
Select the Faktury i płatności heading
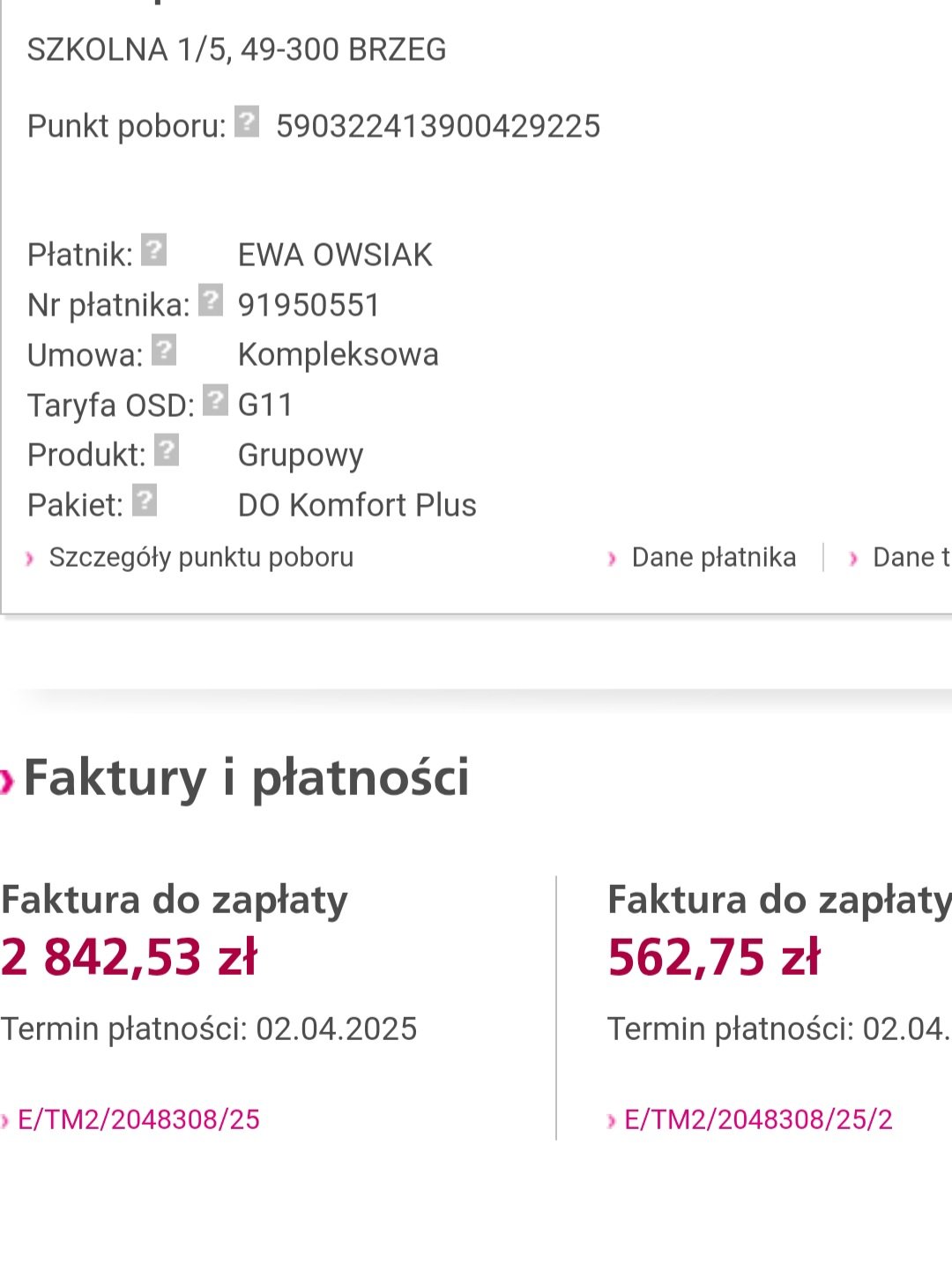click(247, 778)
